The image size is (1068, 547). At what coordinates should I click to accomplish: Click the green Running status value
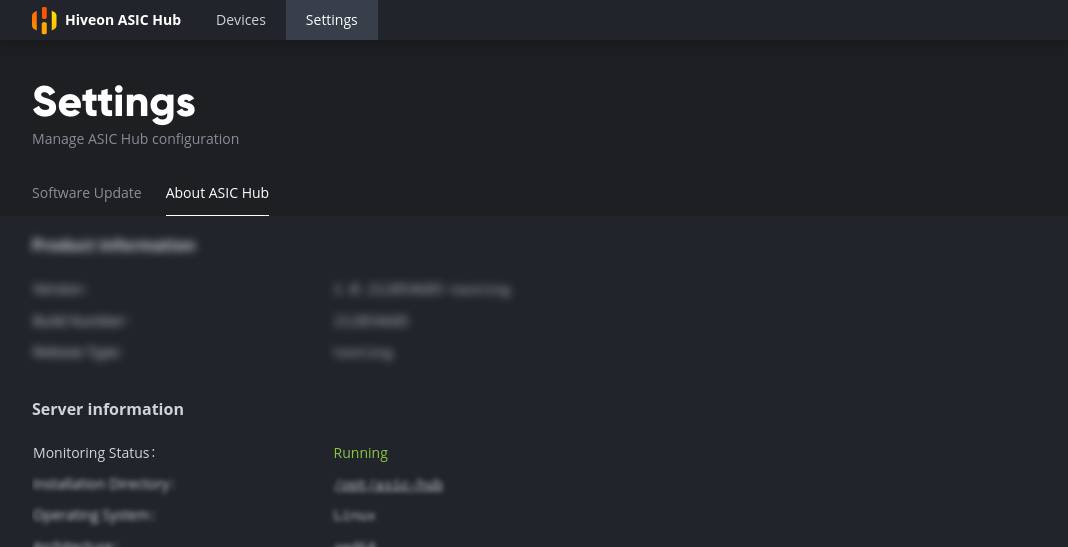click(x=360, y=453)
